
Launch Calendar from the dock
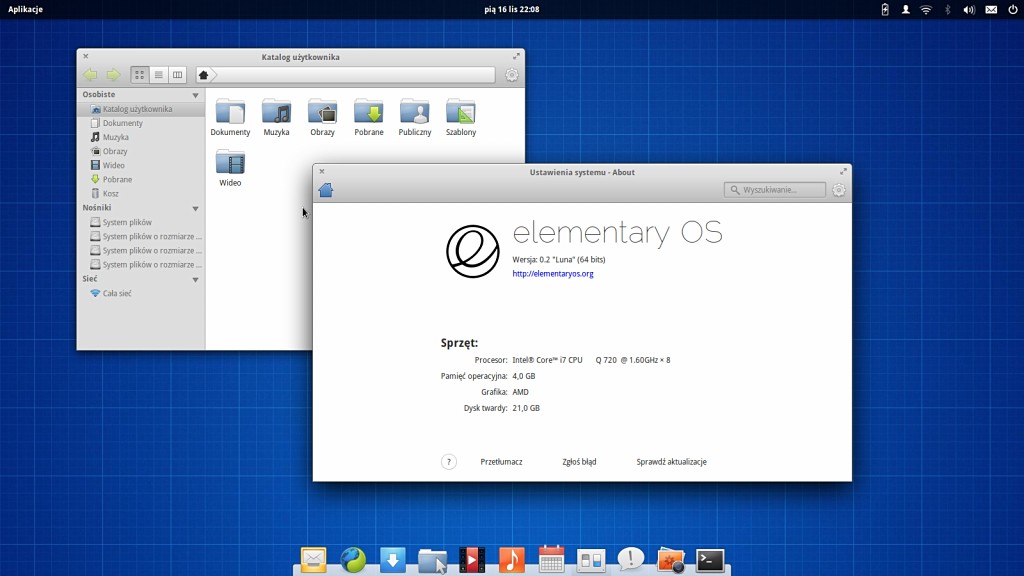pos(551,560)
